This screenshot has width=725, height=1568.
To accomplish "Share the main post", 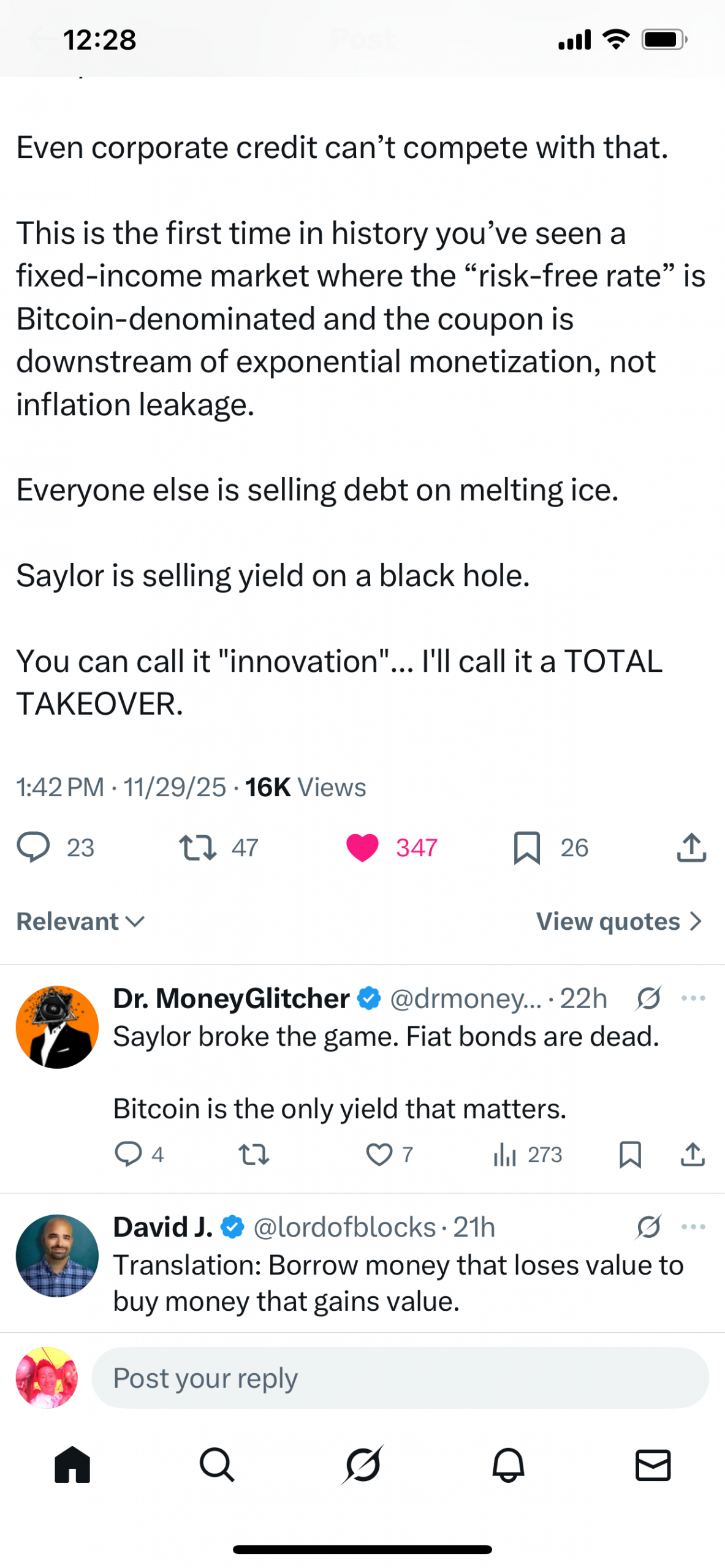I will click(x=691, y=847).
